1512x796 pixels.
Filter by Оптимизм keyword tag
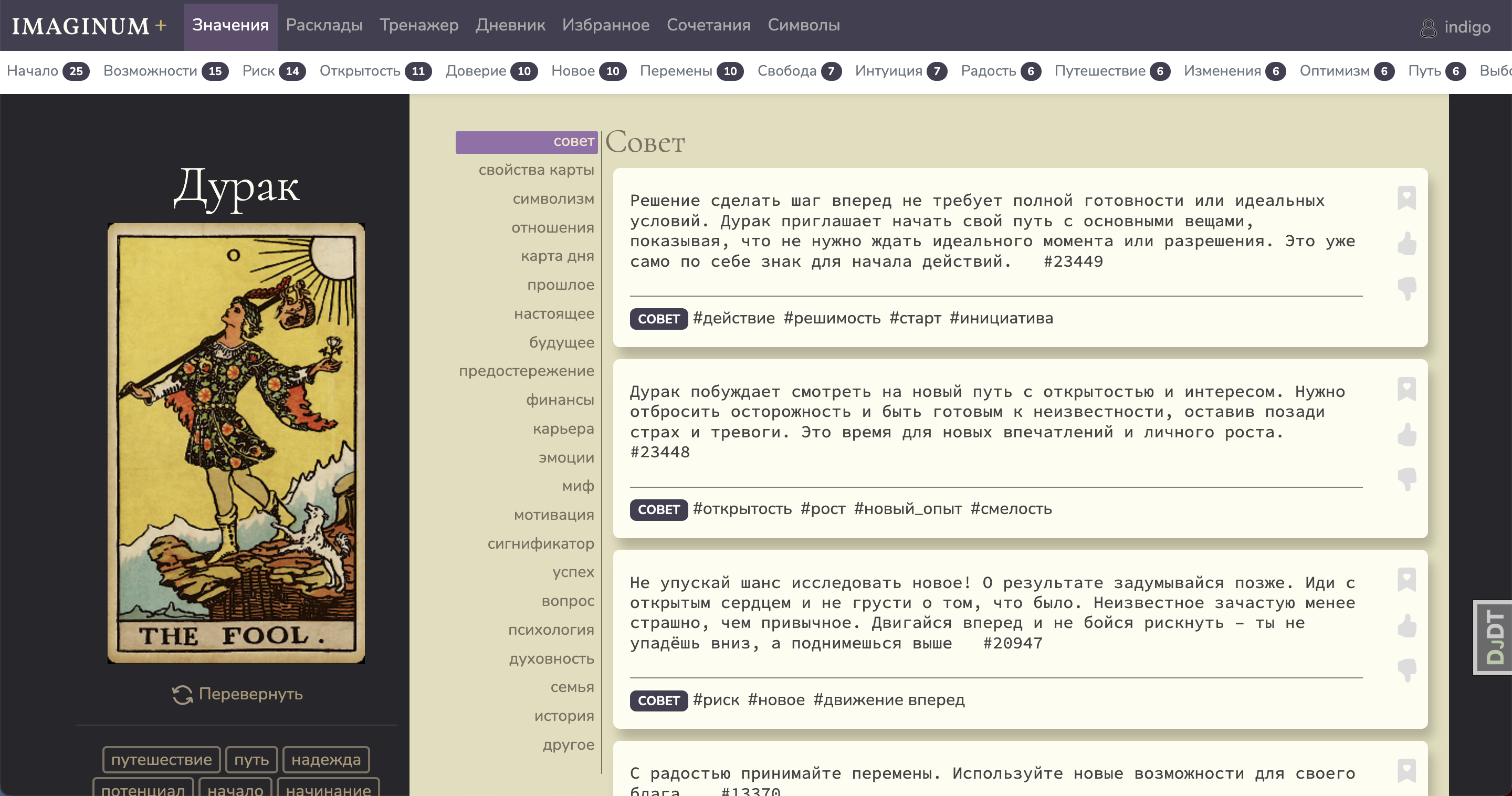pos(1347,71)
